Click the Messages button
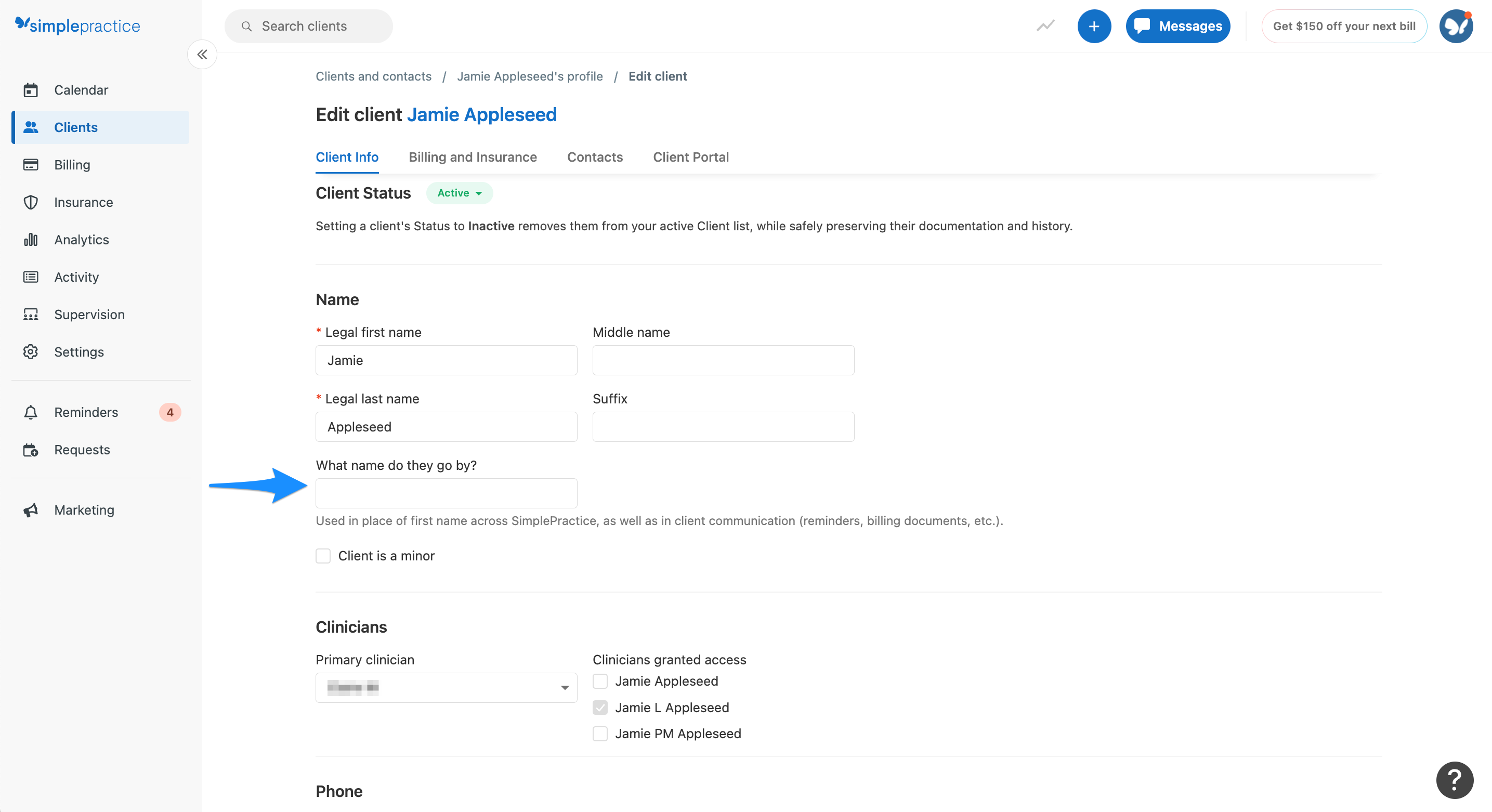Screen dimensions: 1492x812 1177,26
